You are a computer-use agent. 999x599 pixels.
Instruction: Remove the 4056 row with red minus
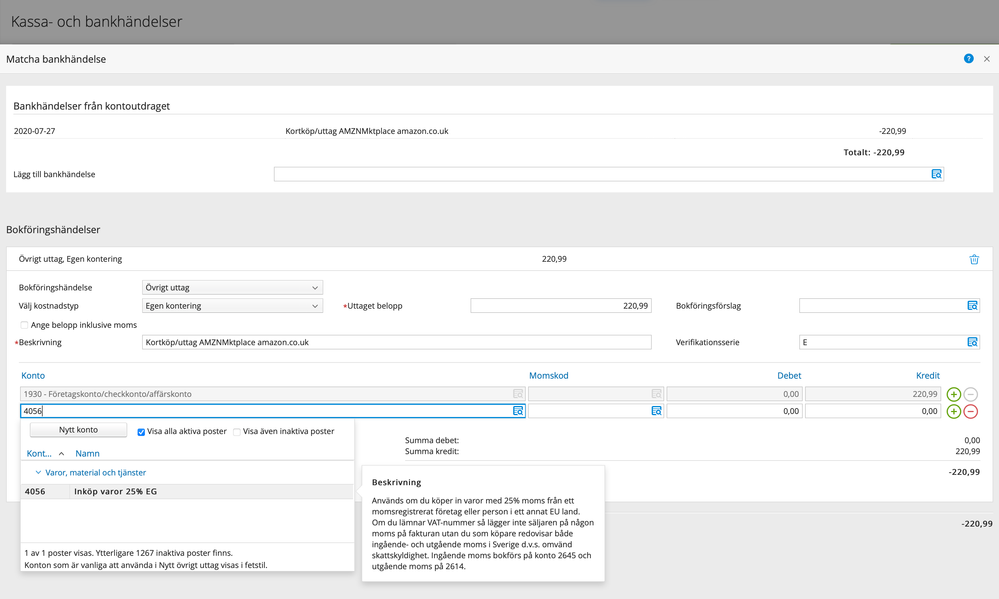click(x=971, y=411)
